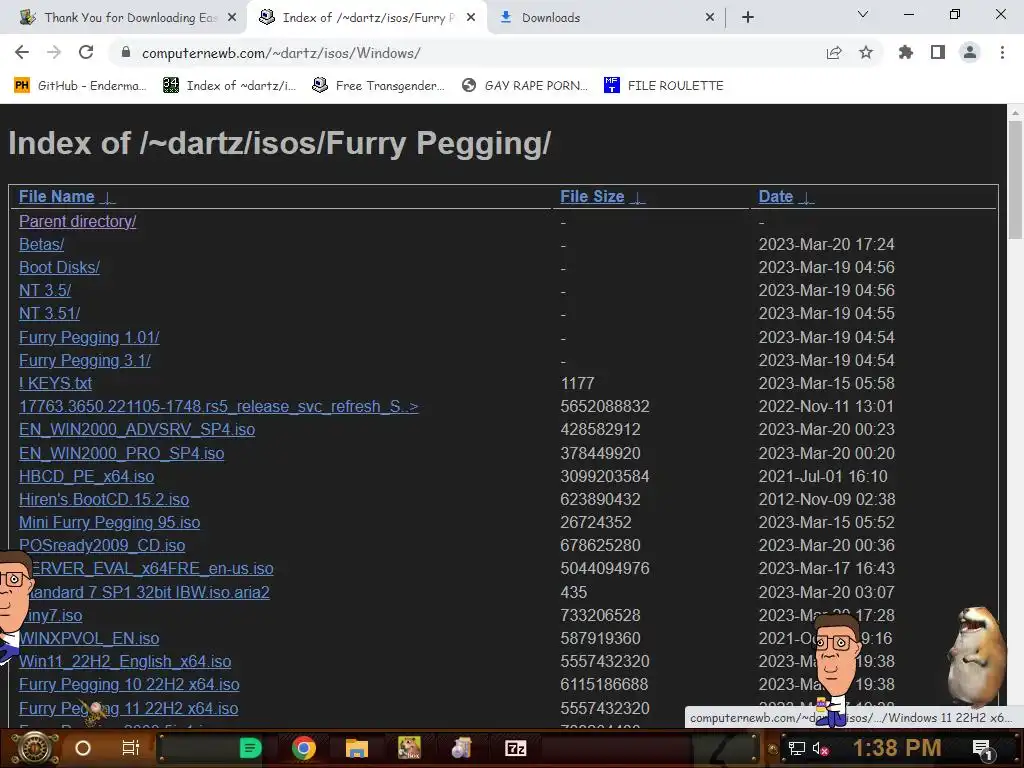Viewport: 1024px width, 768px height.
Task: Open Chrome three-dot menu
Action: 1002,52
